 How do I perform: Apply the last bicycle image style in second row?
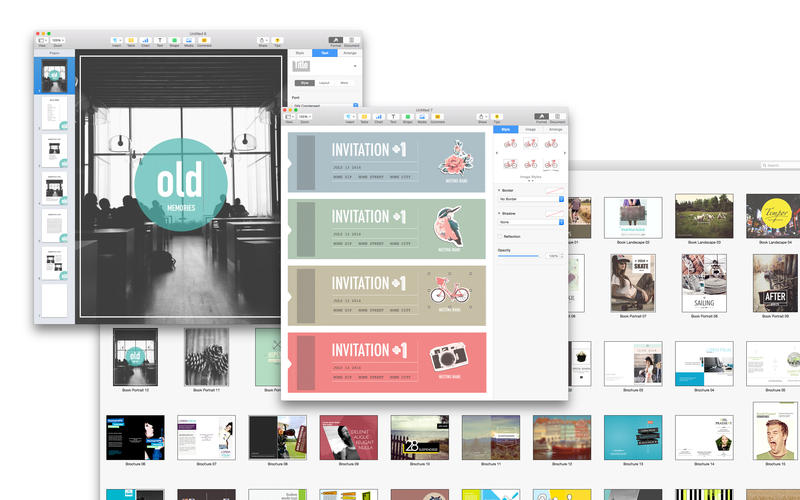pos(551,164)
